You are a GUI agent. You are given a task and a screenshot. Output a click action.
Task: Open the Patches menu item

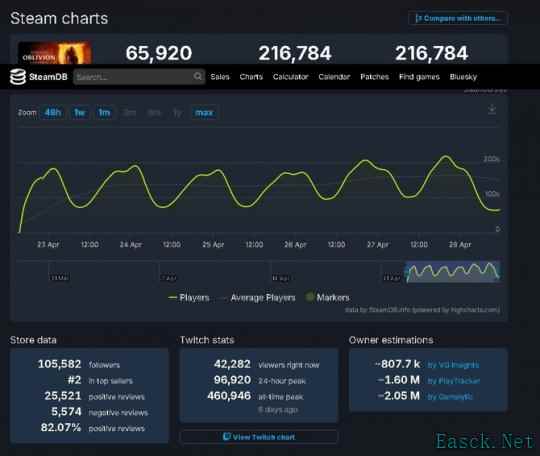click(374, 77)
